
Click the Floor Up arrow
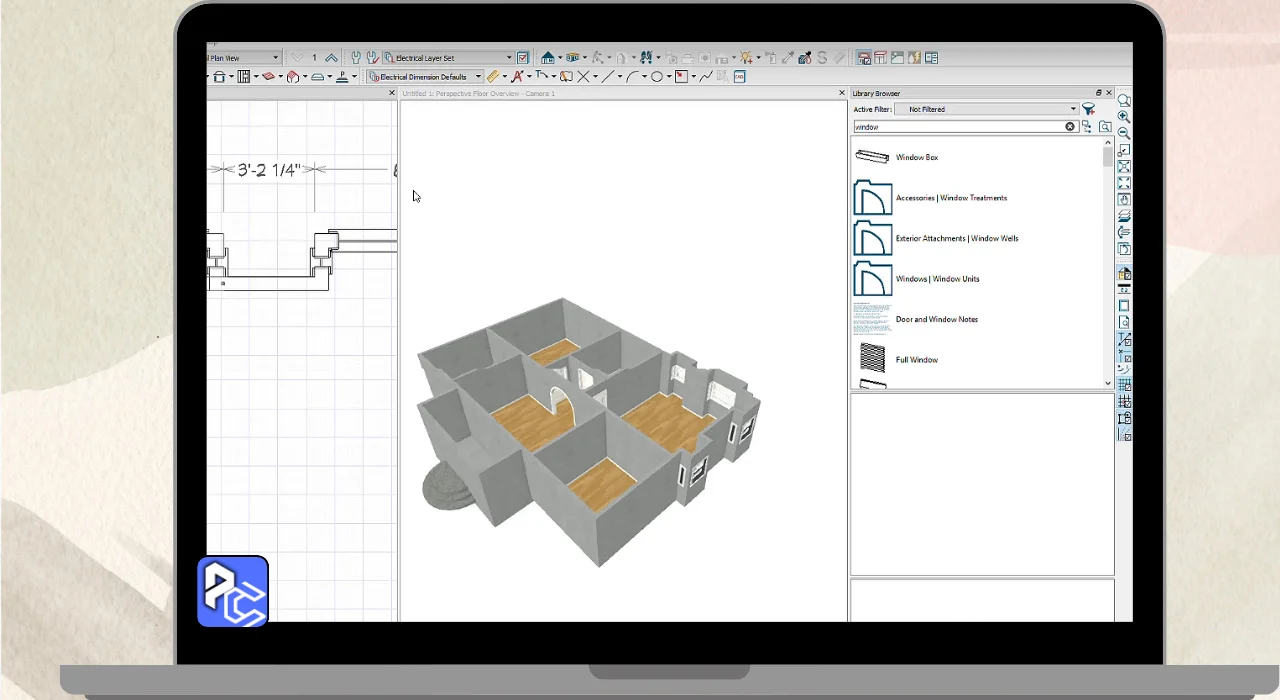[331, 58]
